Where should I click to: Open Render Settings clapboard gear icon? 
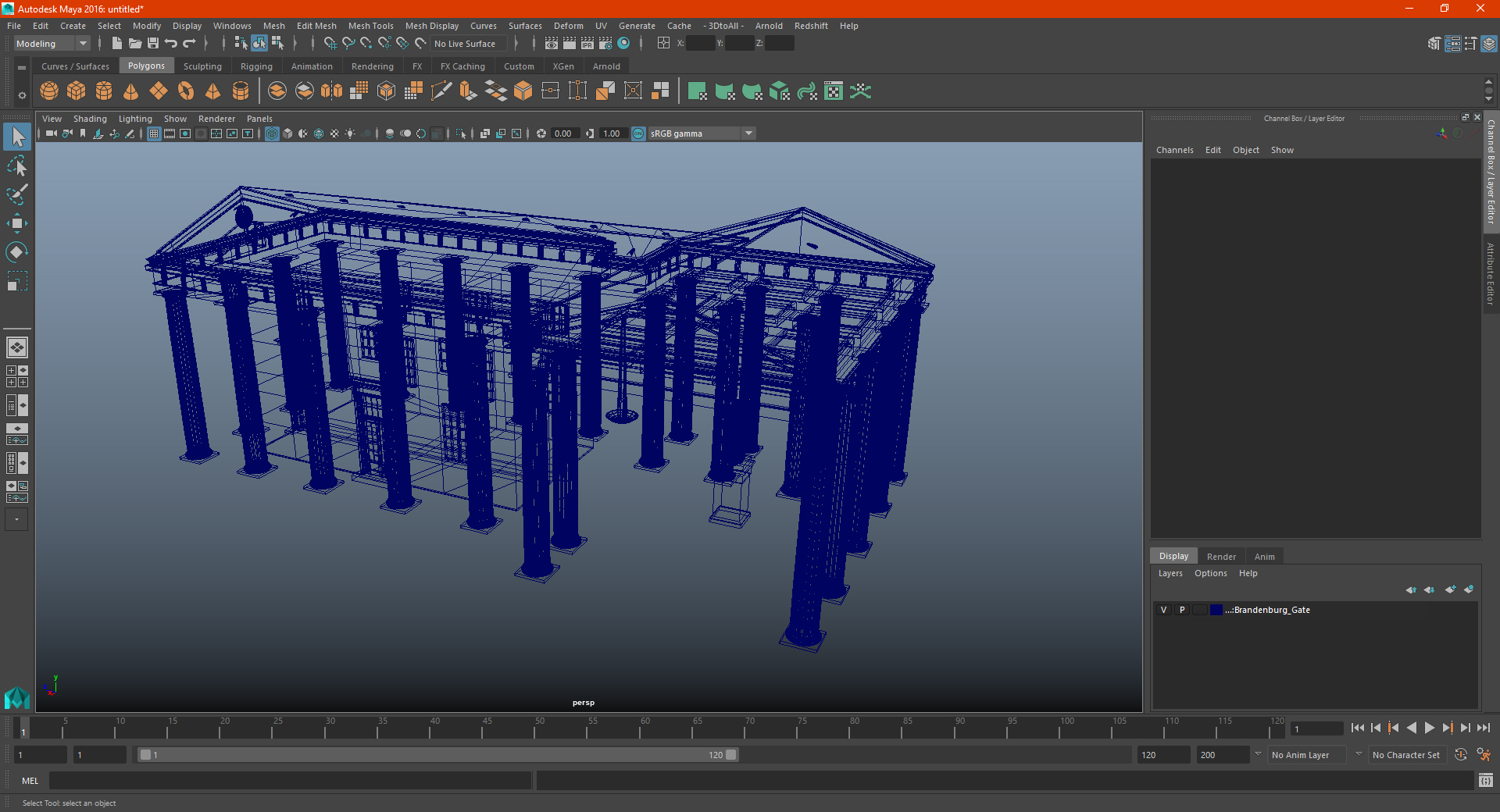pos(605,44)
